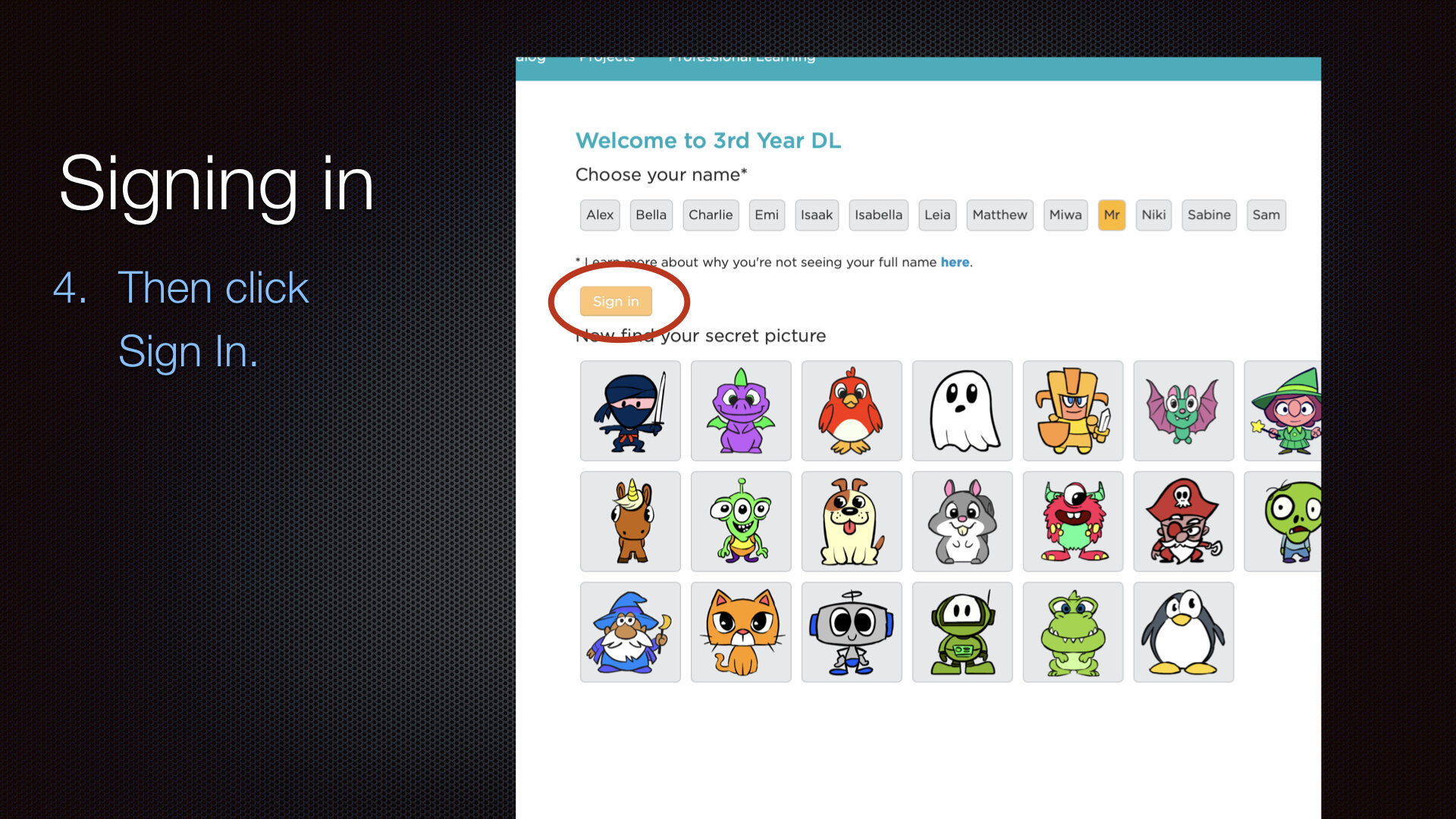Pick the name Sam

coord(1266,215)
